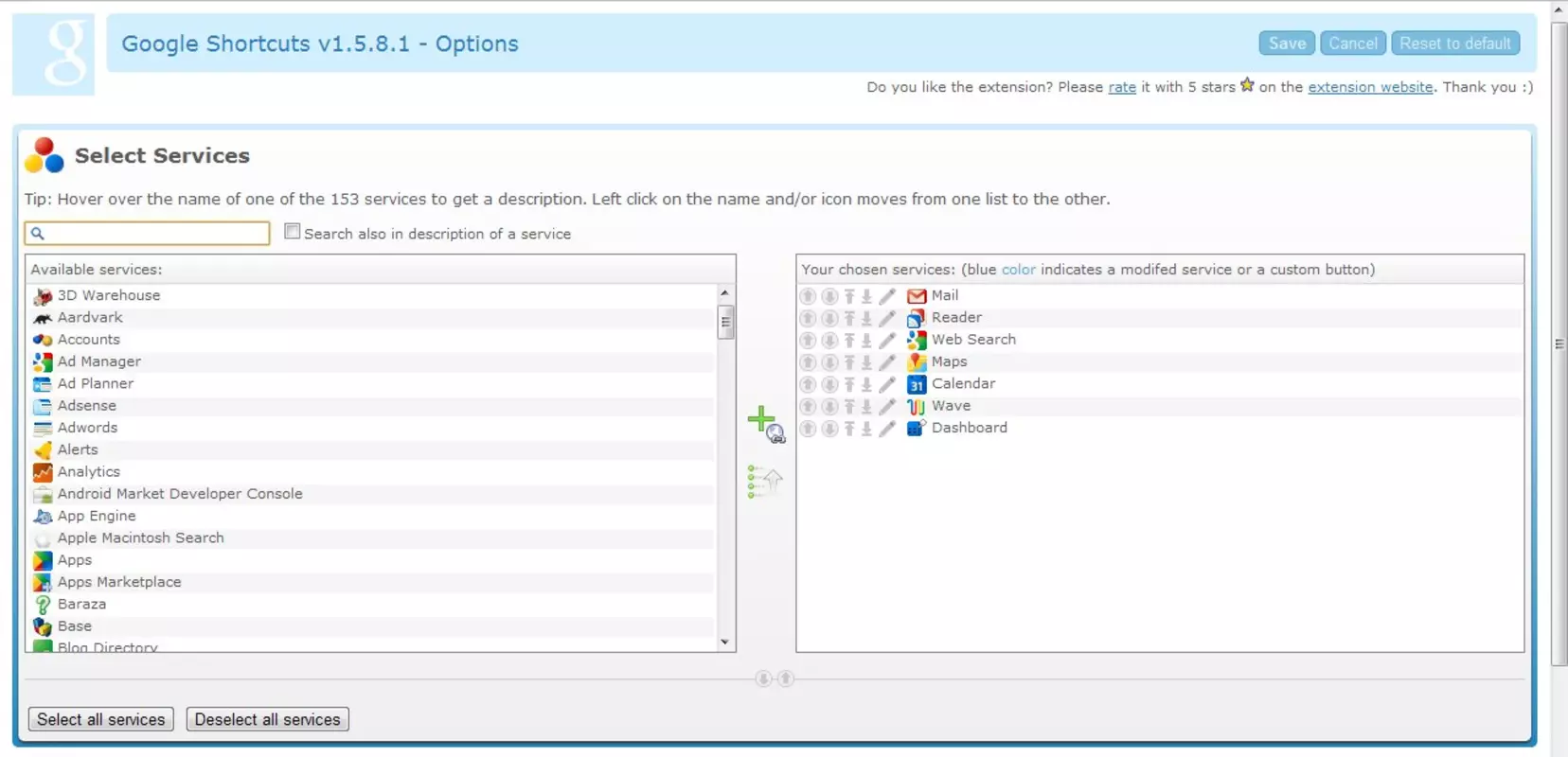Image resolution: width=1568 pixels, height=757 pixels.
Task: Move Dashboard to top of list
Action: [x=849, y=429]
